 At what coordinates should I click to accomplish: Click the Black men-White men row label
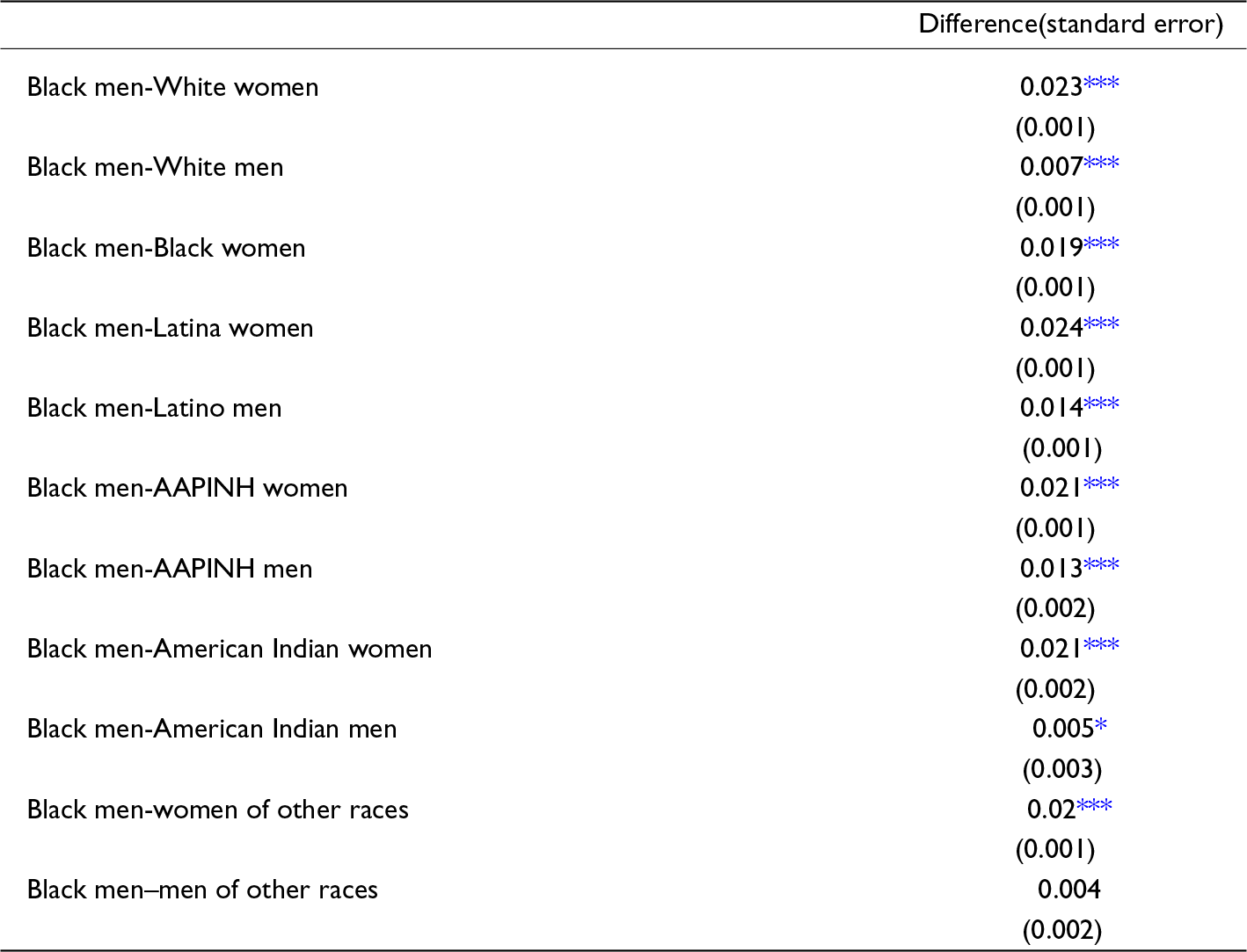(156, 167)
